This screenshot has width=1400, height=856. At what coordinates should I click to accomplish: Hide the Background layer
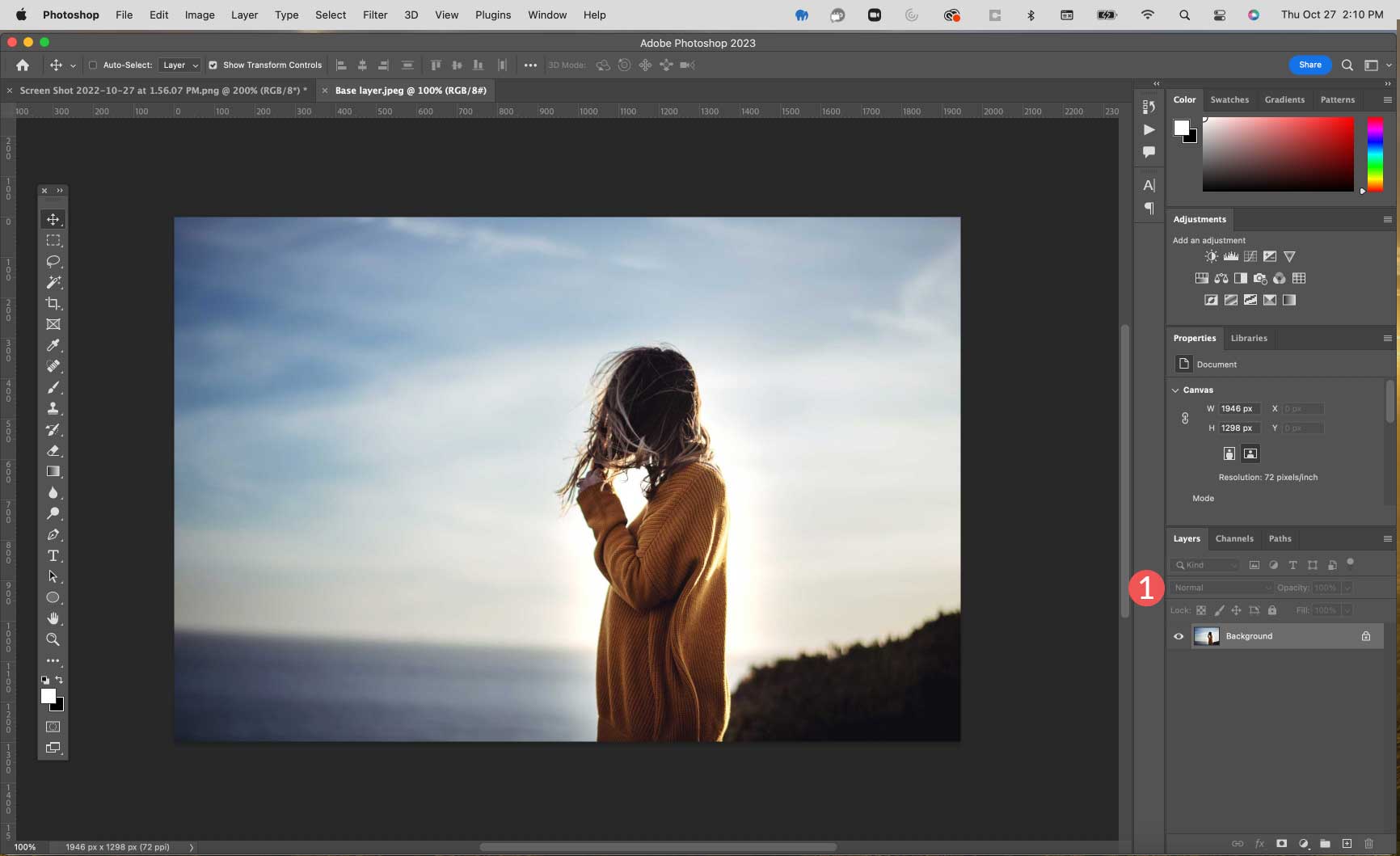pyautogui.click(x=1178, y=636)
